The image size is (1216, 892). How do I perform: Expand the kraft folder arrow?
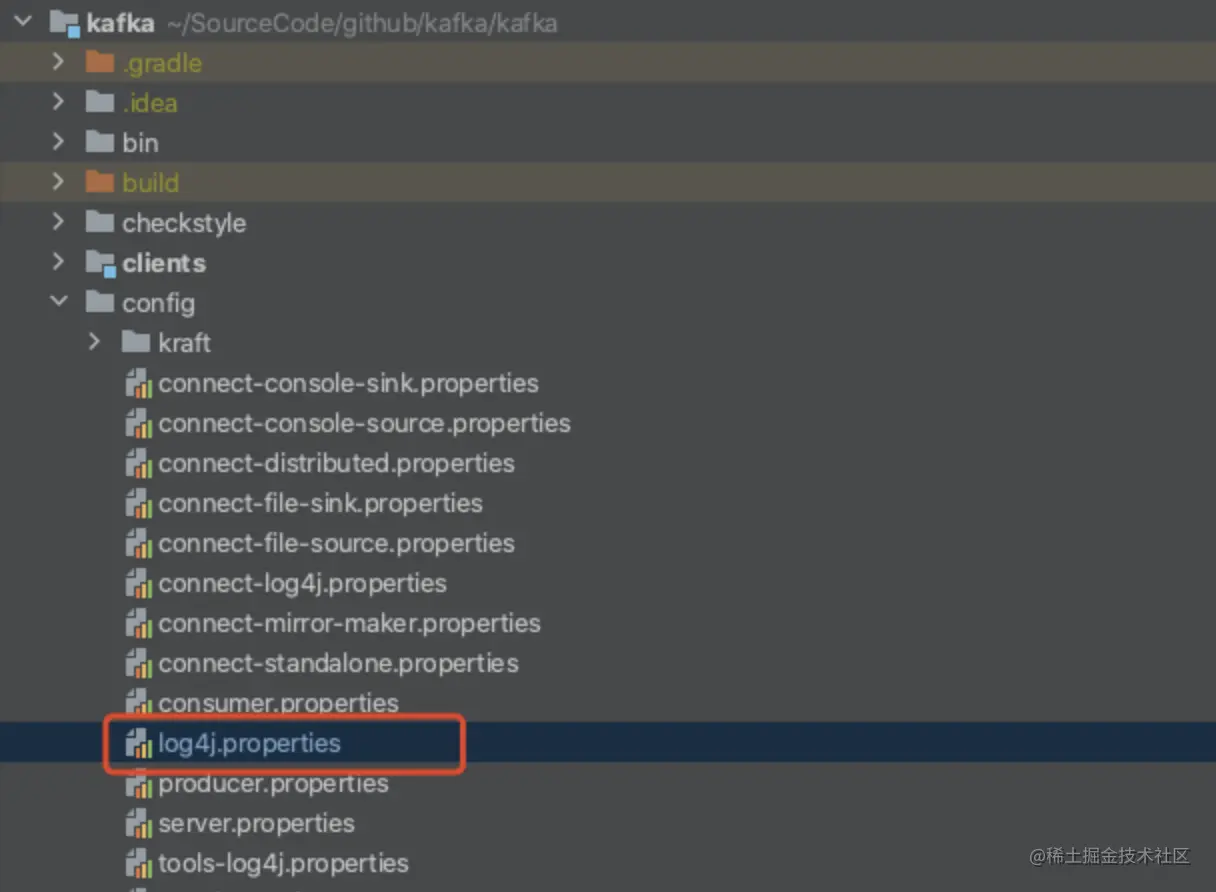(x=94, y=342)
